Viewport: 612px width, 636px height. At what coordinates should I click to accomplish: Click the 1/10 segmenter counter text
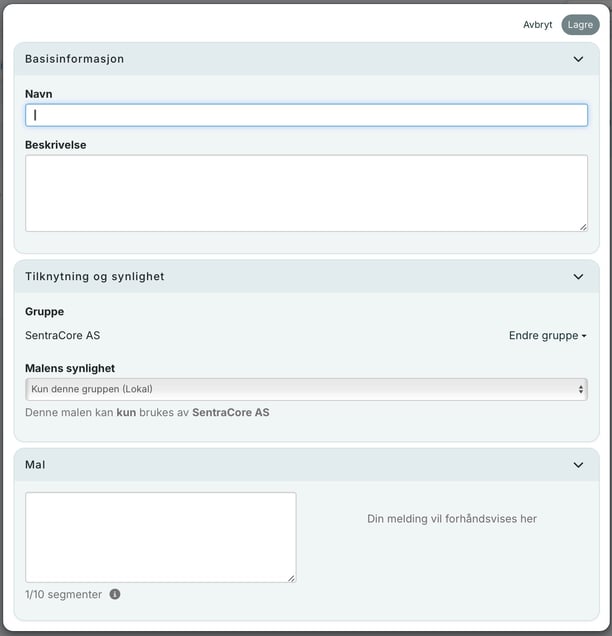point(64,594)
